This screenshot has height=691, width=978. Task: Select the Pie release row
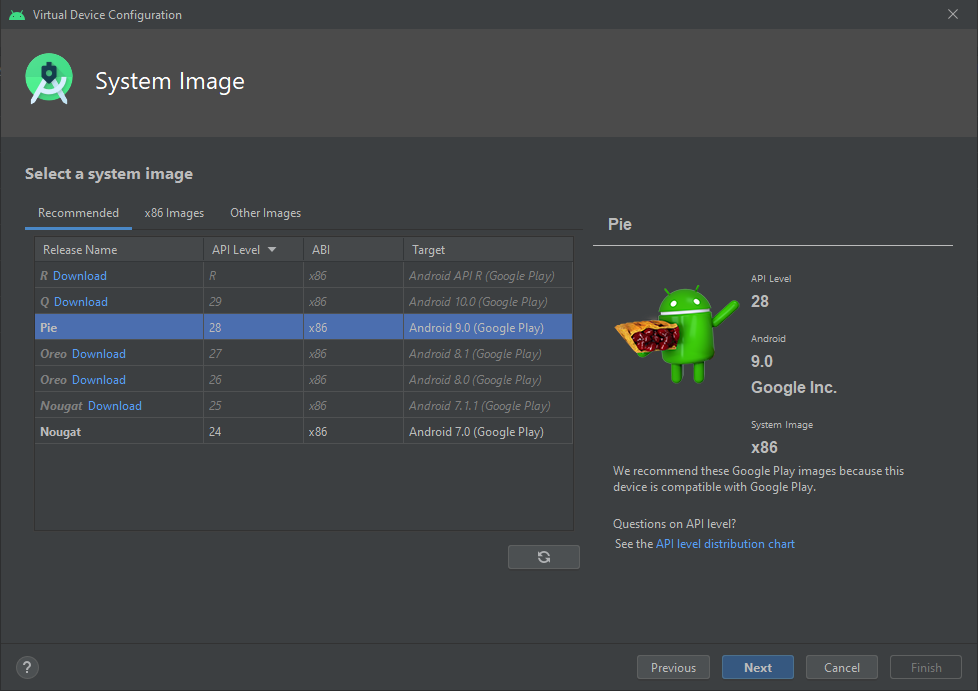tap(304, 327)
